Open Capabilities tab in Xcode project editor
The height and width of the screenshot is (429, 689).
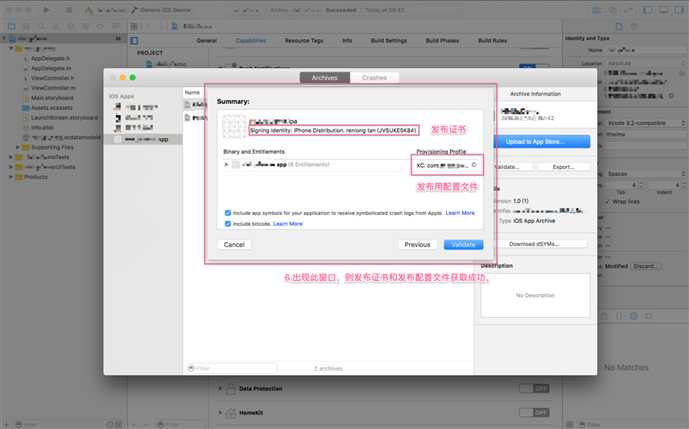[251, 40]
